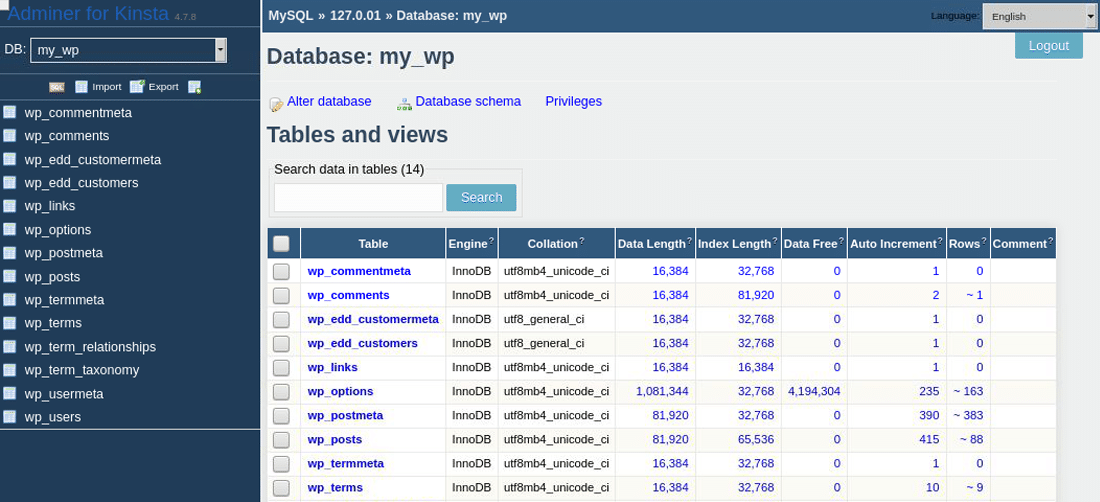Tick the checkbox for wp_posts row
The image size is (1100, 502).
(x=281, y=439)
